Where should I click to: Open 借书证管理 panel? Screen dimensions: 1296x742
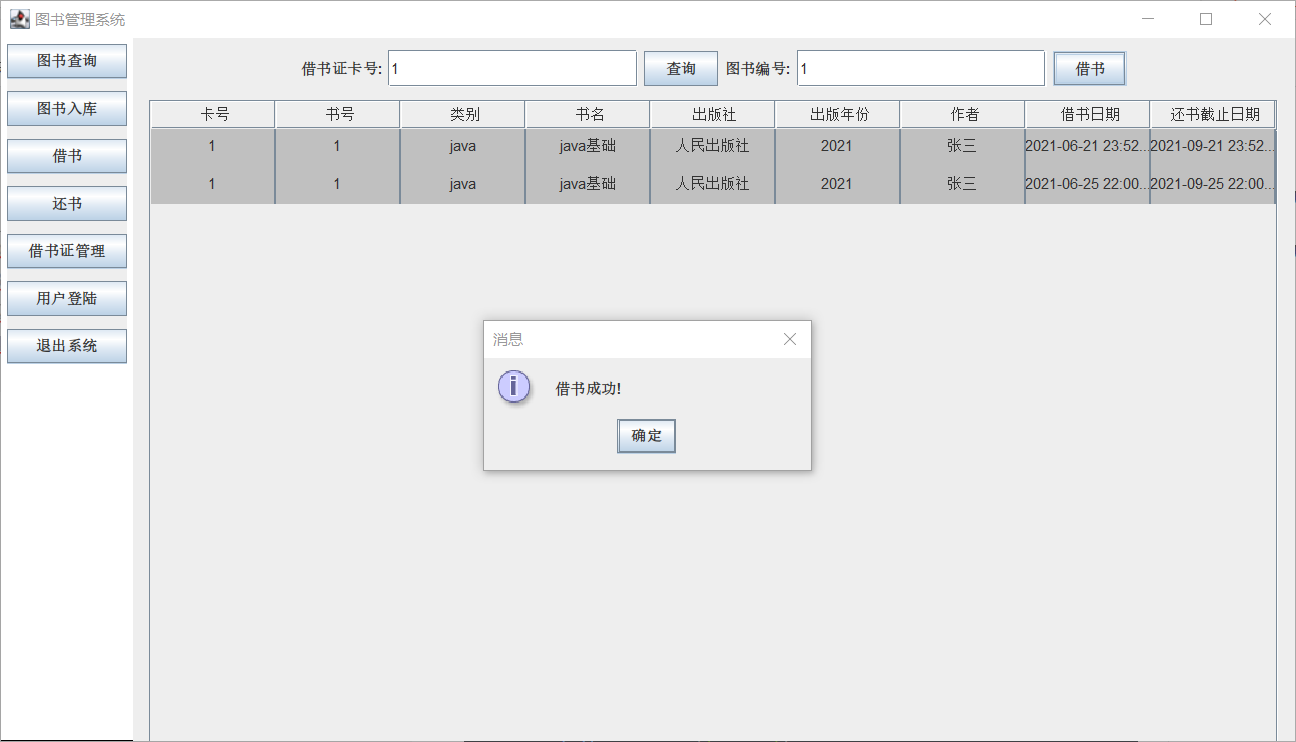pyautogui.click(x=66, y=251)
